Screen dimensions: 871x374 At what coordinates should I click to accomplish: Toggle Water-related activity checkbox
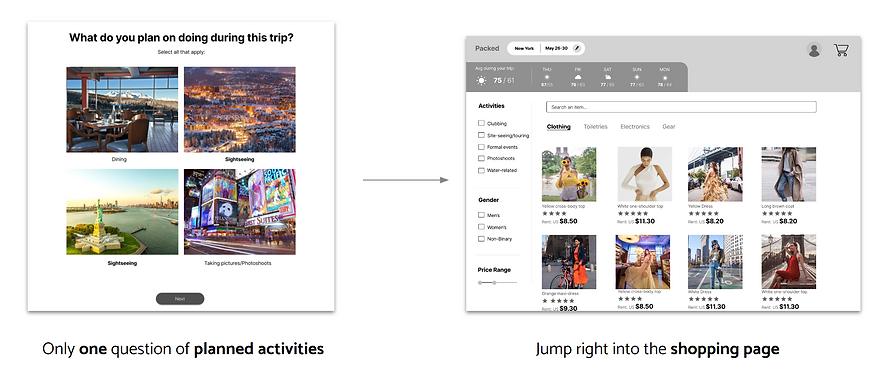point(482,171)
